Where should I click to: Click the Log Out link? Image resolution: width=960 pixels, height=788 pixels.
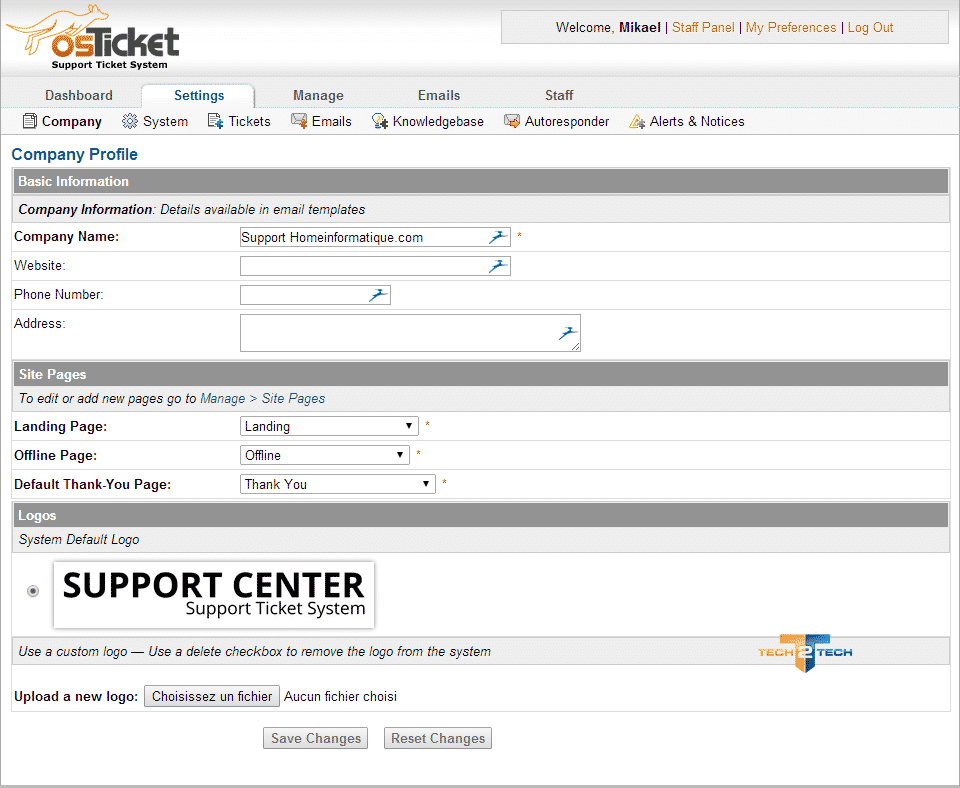(x=870, y=28)
